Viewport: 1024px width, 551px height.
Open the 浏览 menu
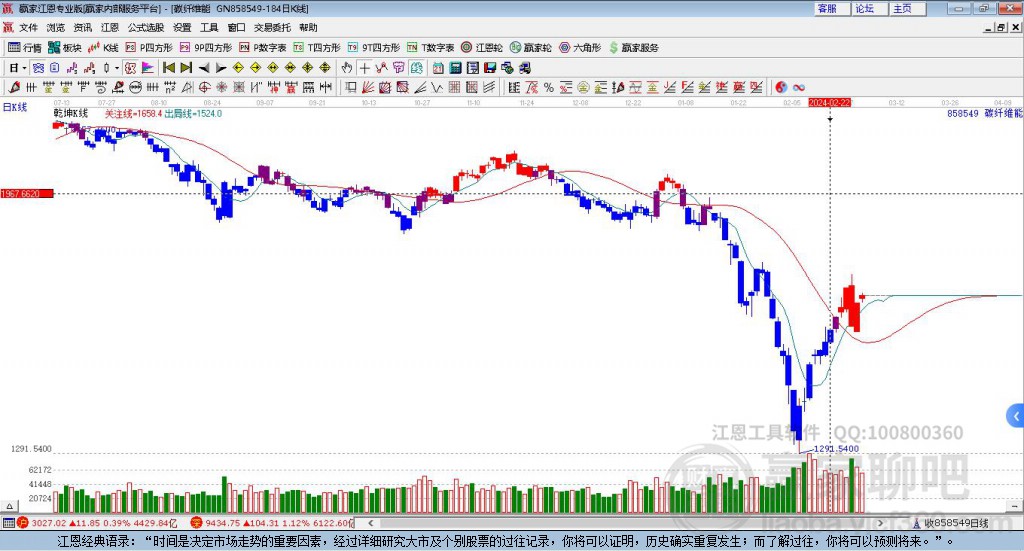coord(56,27)
